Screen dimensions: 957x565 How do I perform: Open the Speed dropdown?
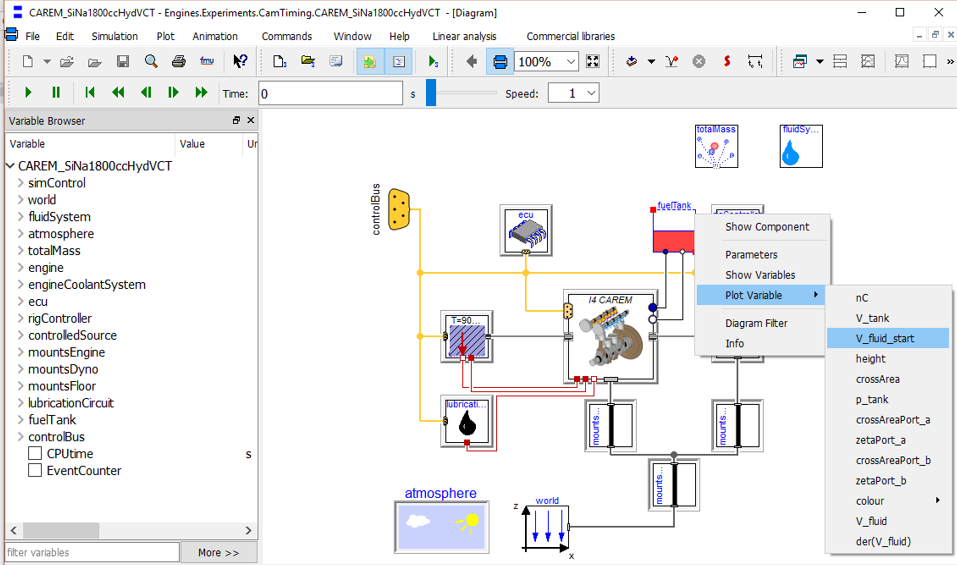point(591,93)
